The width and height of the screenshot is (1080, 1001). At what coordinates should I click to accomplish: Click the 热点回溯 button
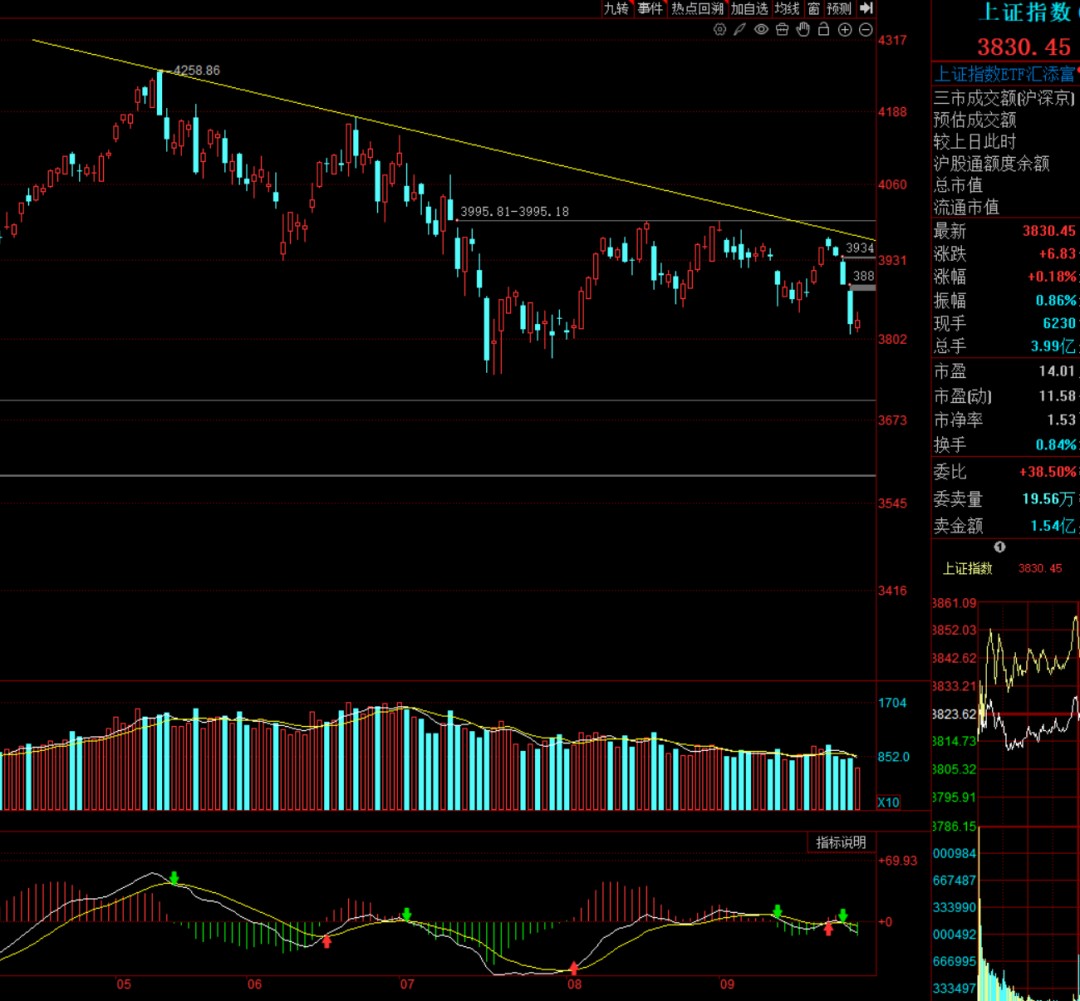click(x=698, y=8)
